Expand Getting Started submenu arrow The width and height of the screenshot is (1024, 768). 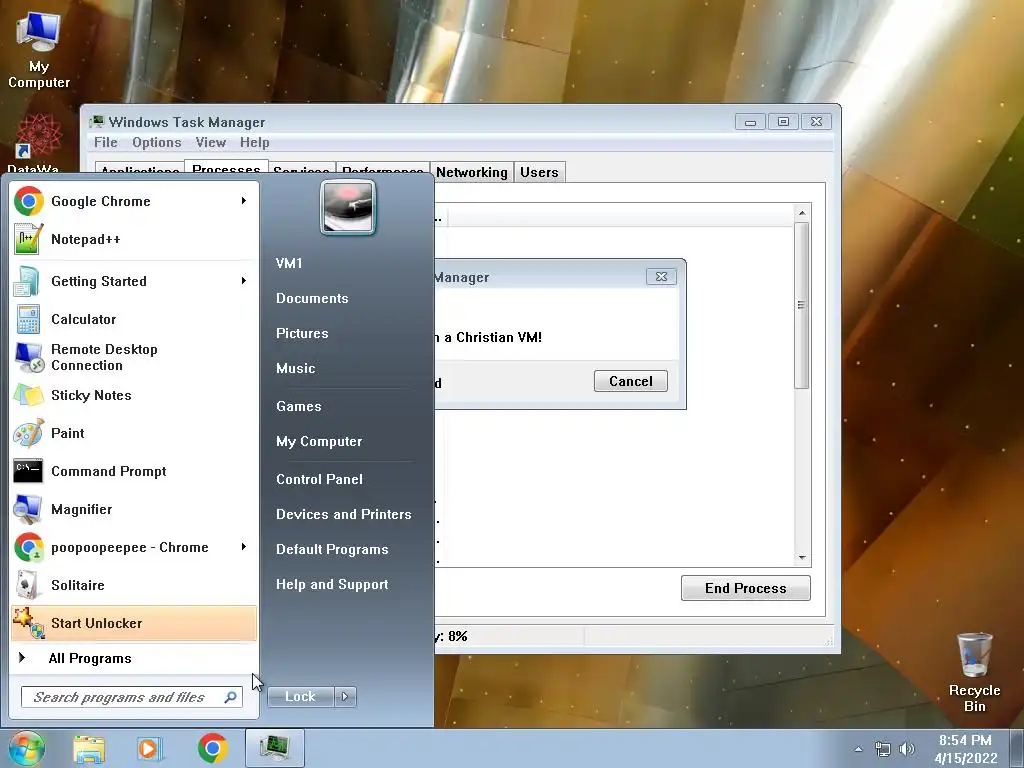[244, 281]
